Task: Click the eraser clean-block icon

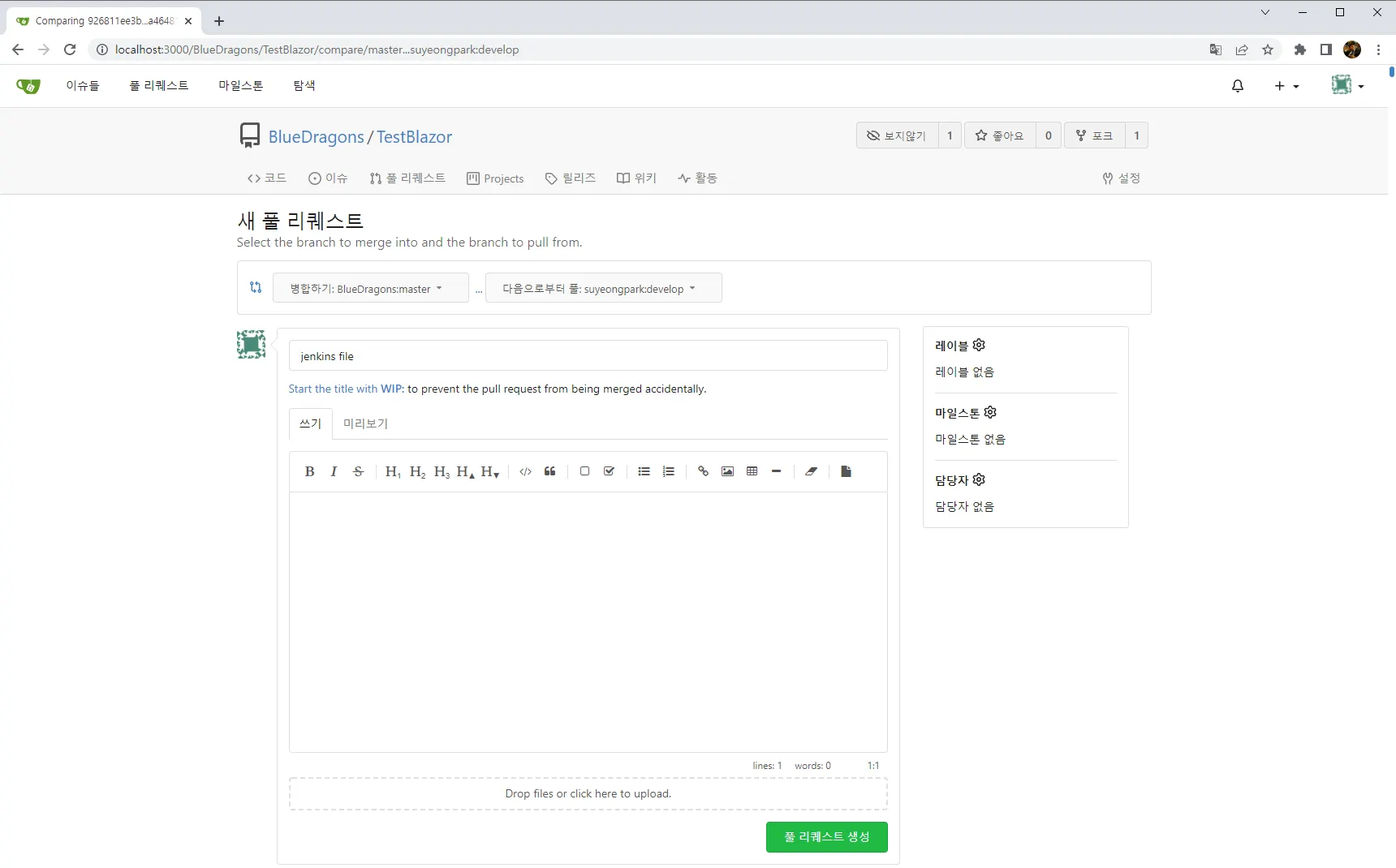Action: [x=811, y=471]
